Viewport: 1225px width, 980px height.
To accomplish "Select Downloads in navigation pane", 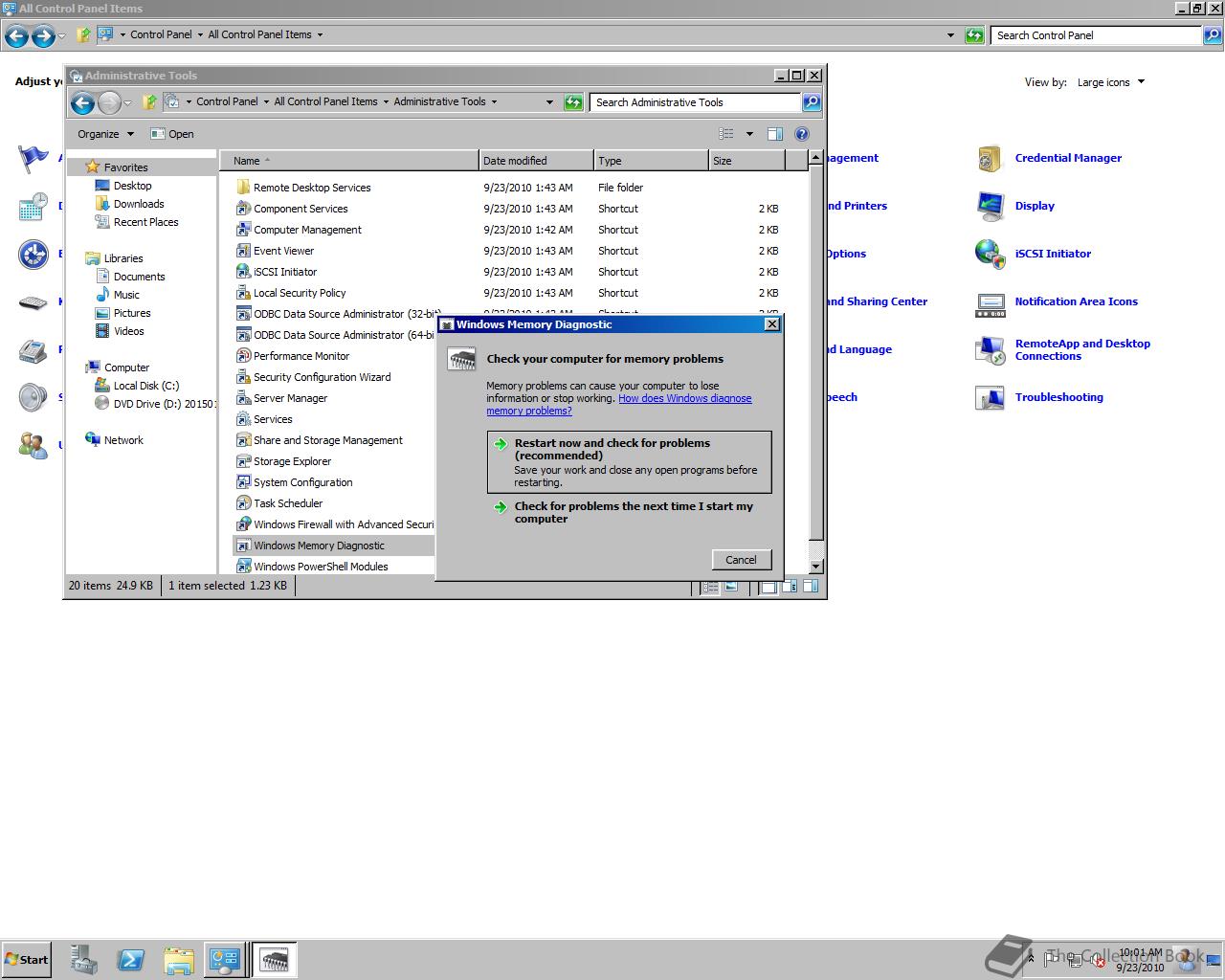I will coord(139,204).
